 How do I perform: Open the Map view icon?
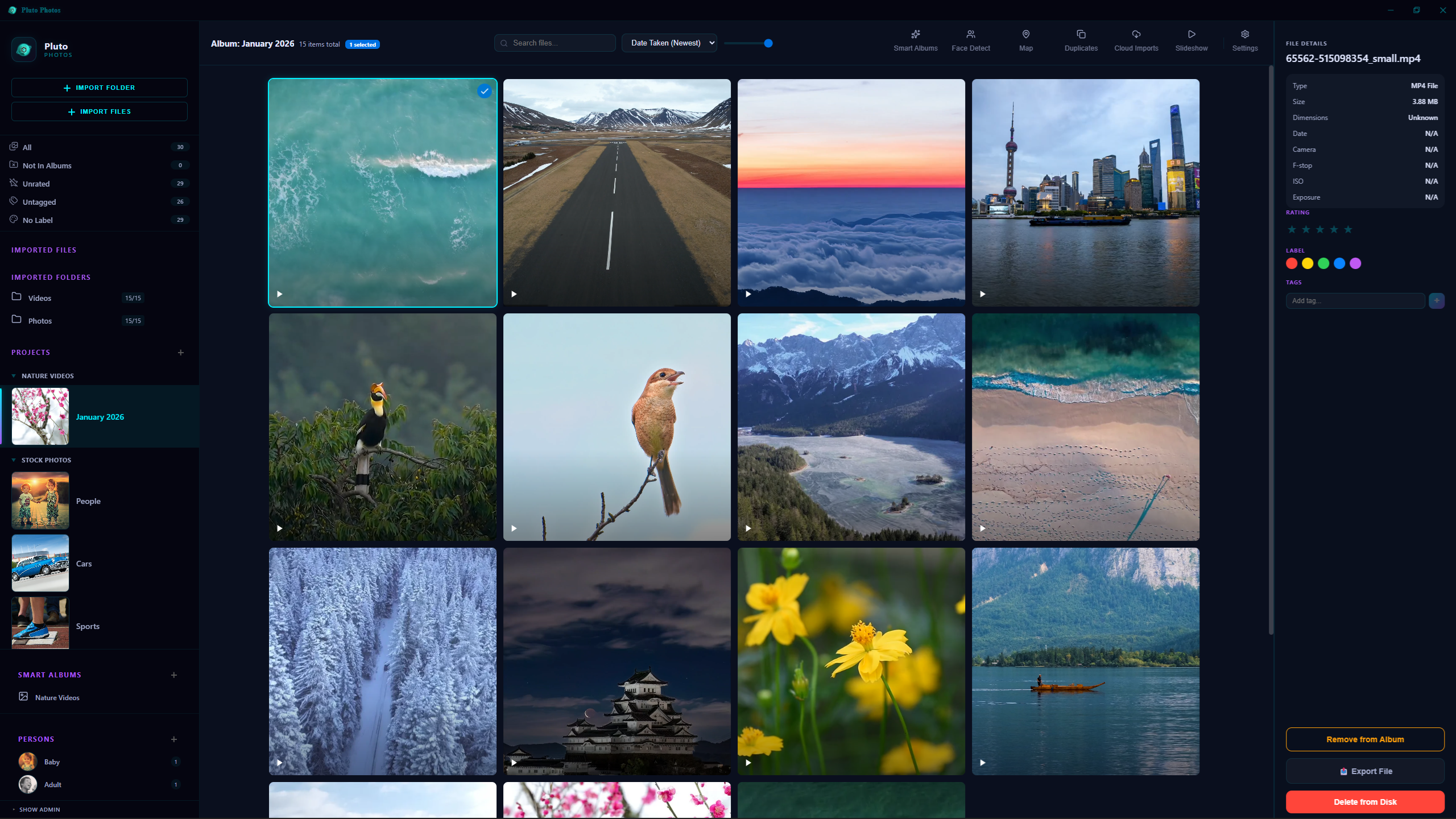1025,35
